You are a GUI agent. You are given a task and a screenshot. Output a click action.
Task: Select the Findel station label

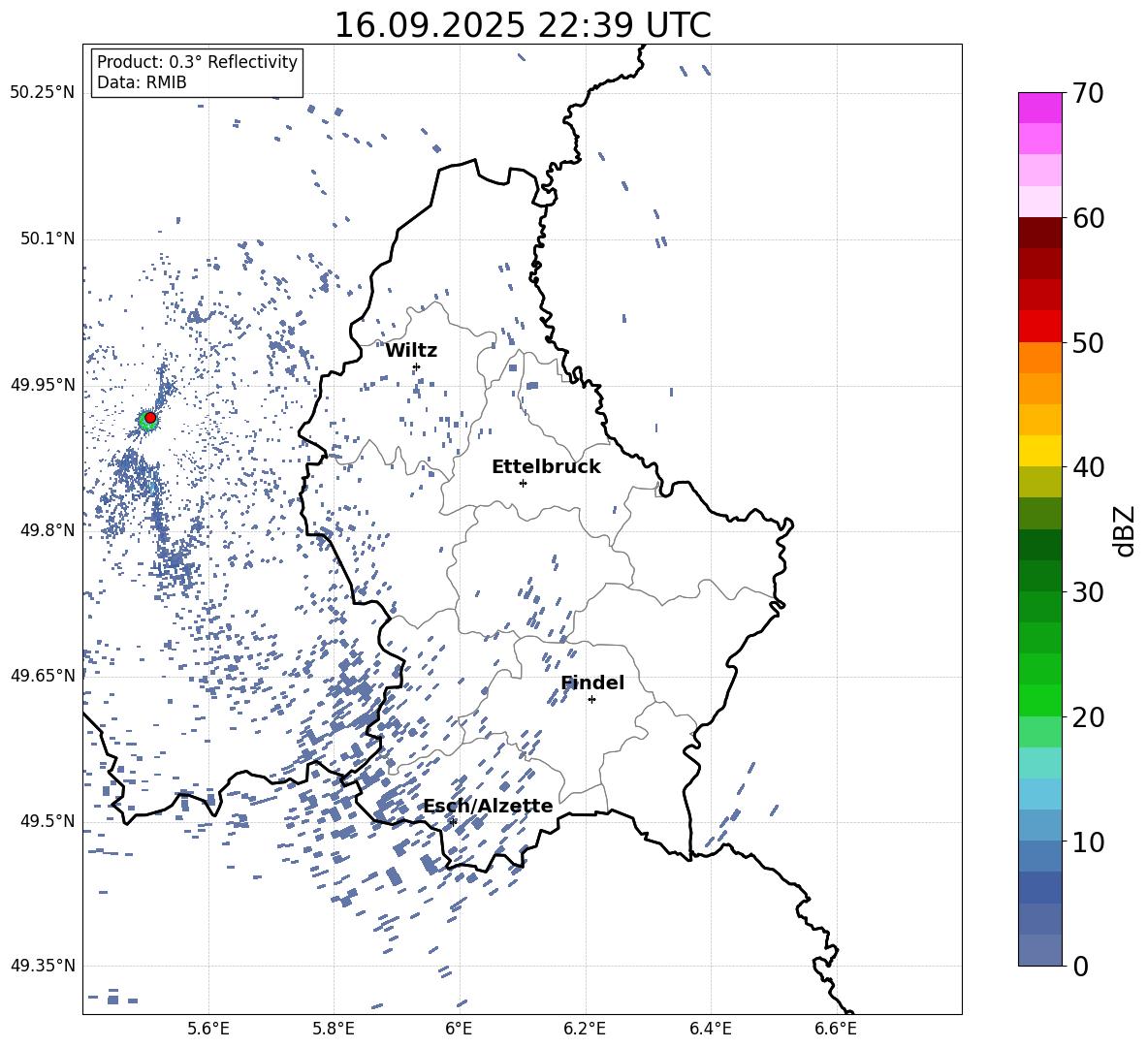point(592,683)
